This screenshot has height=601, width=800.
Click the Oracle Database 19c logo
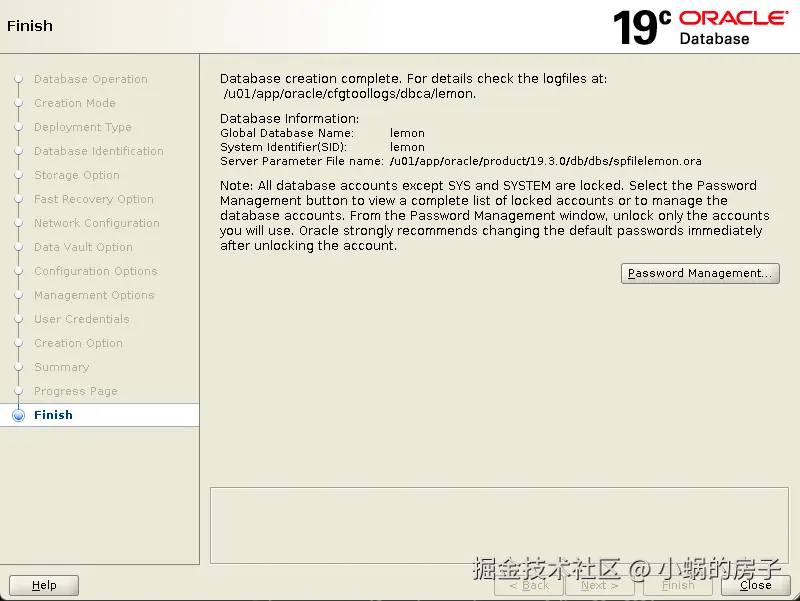(701, 27)
